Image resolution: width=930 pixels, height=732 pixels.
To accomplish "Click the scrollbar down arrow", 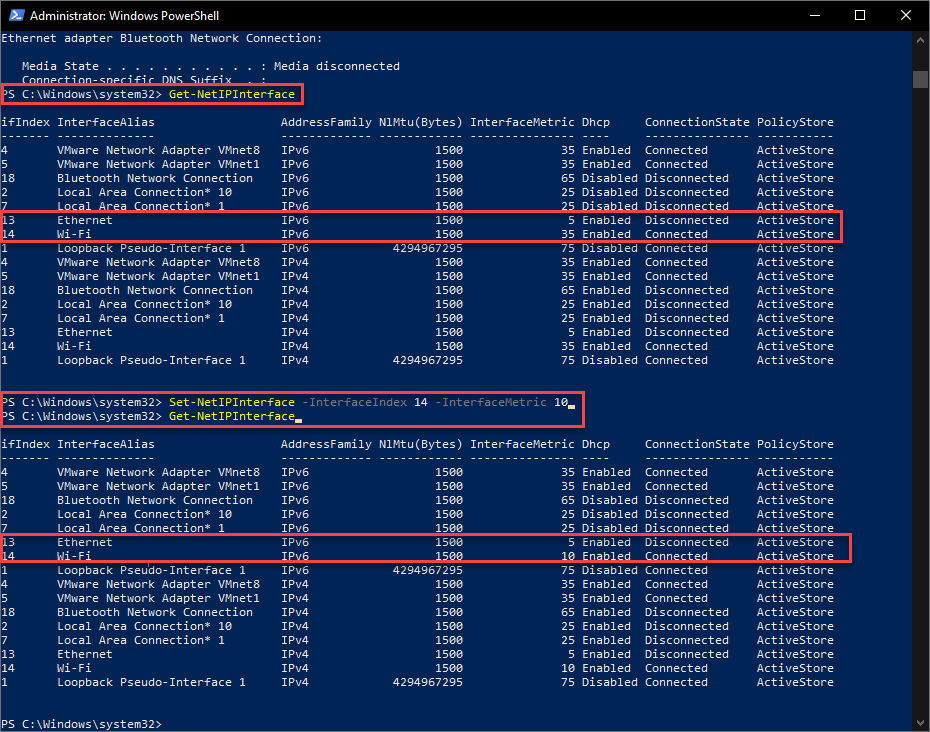I will pos(920,723).
